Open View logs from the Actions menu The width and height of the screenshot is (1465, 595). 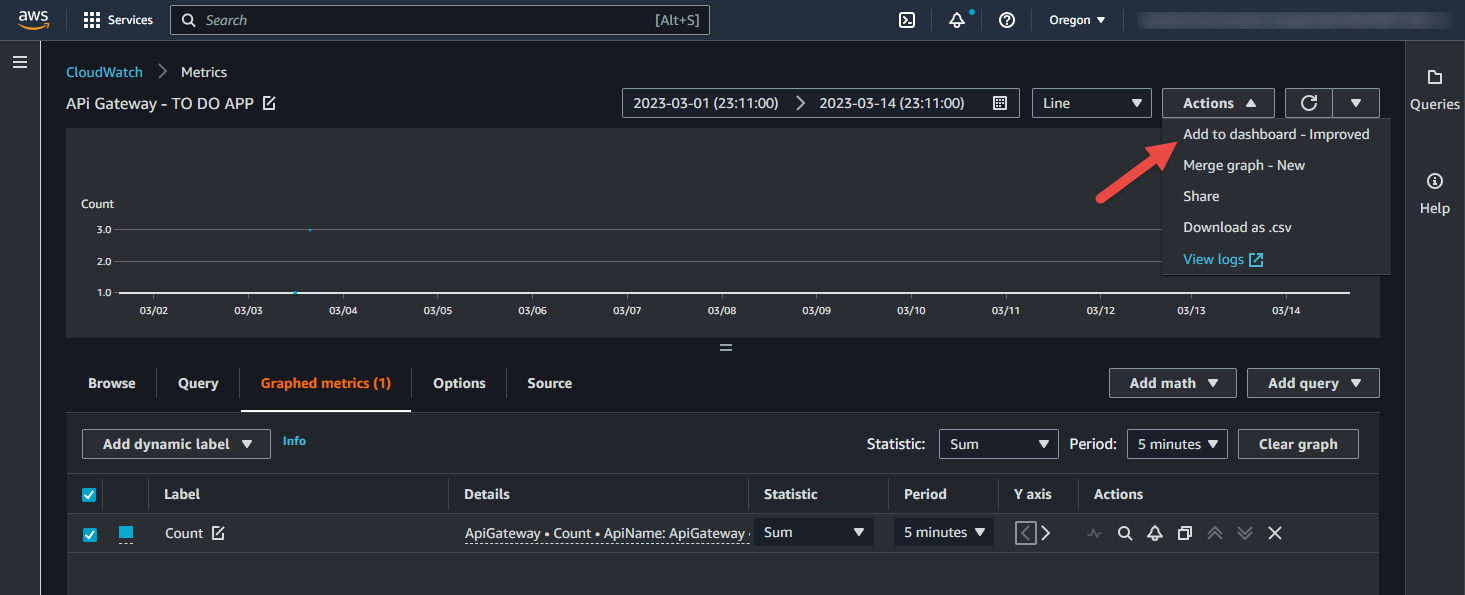click(x=1213, y=259)
